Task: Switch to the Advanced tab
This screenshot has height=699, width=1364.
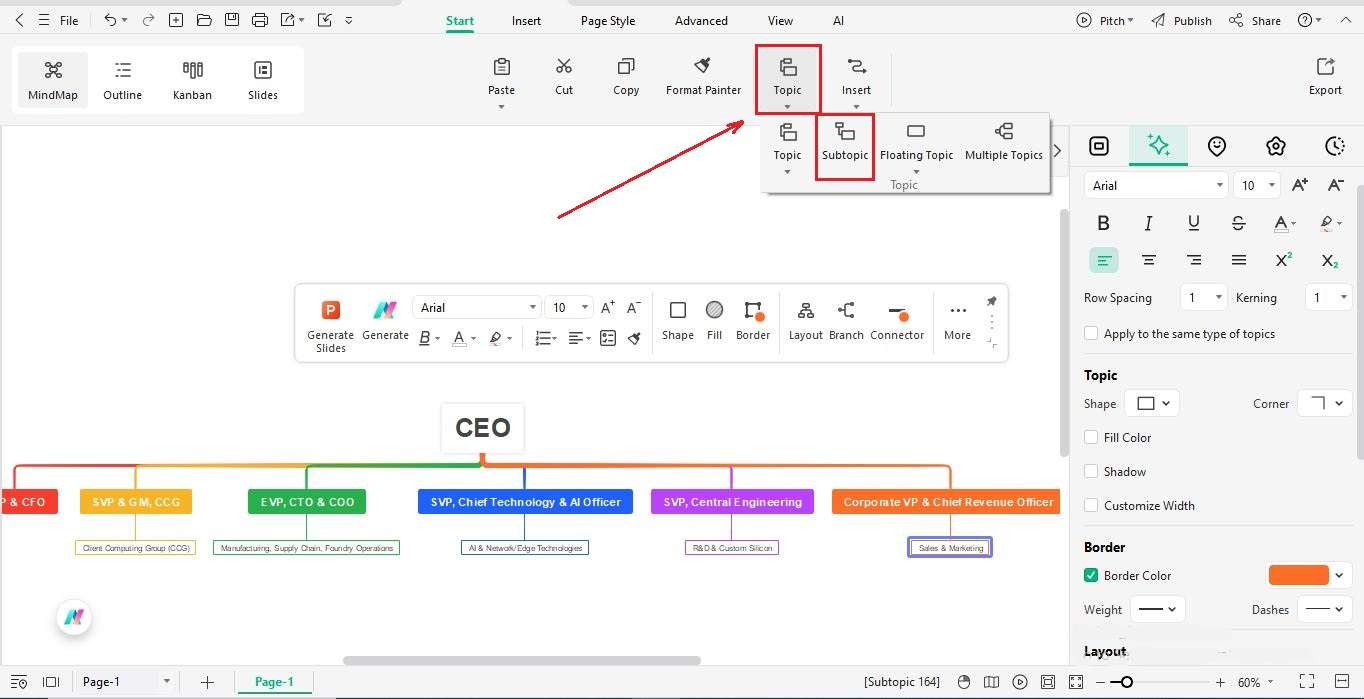Action: (701, 20)
